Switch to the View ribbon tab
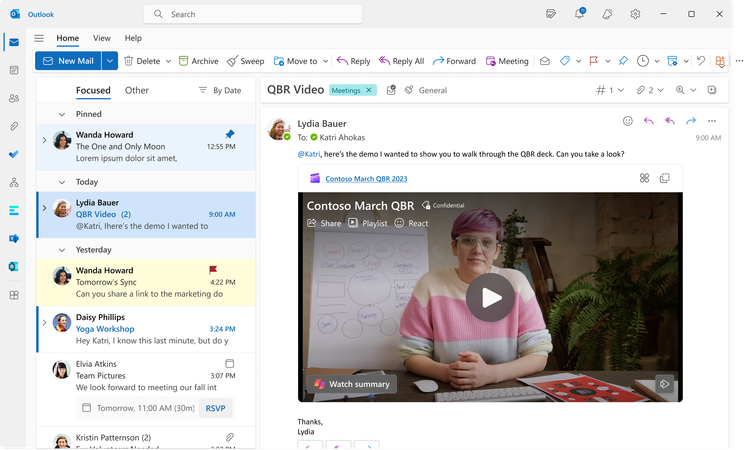 (x=101, y=38)
